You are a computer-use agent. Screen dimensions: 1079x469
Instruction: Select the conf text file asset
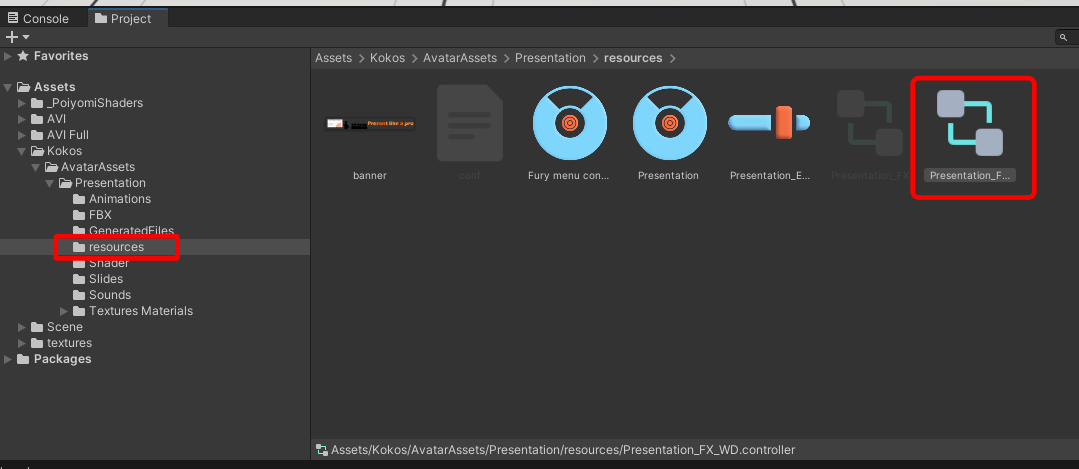pyautogui.click(x=469, y=124)
